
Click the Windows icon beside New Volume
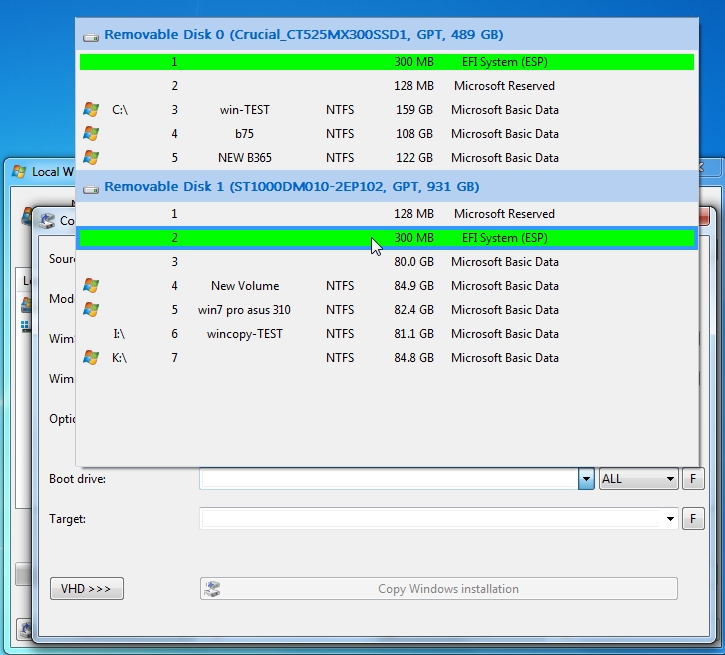pos(91,286)
